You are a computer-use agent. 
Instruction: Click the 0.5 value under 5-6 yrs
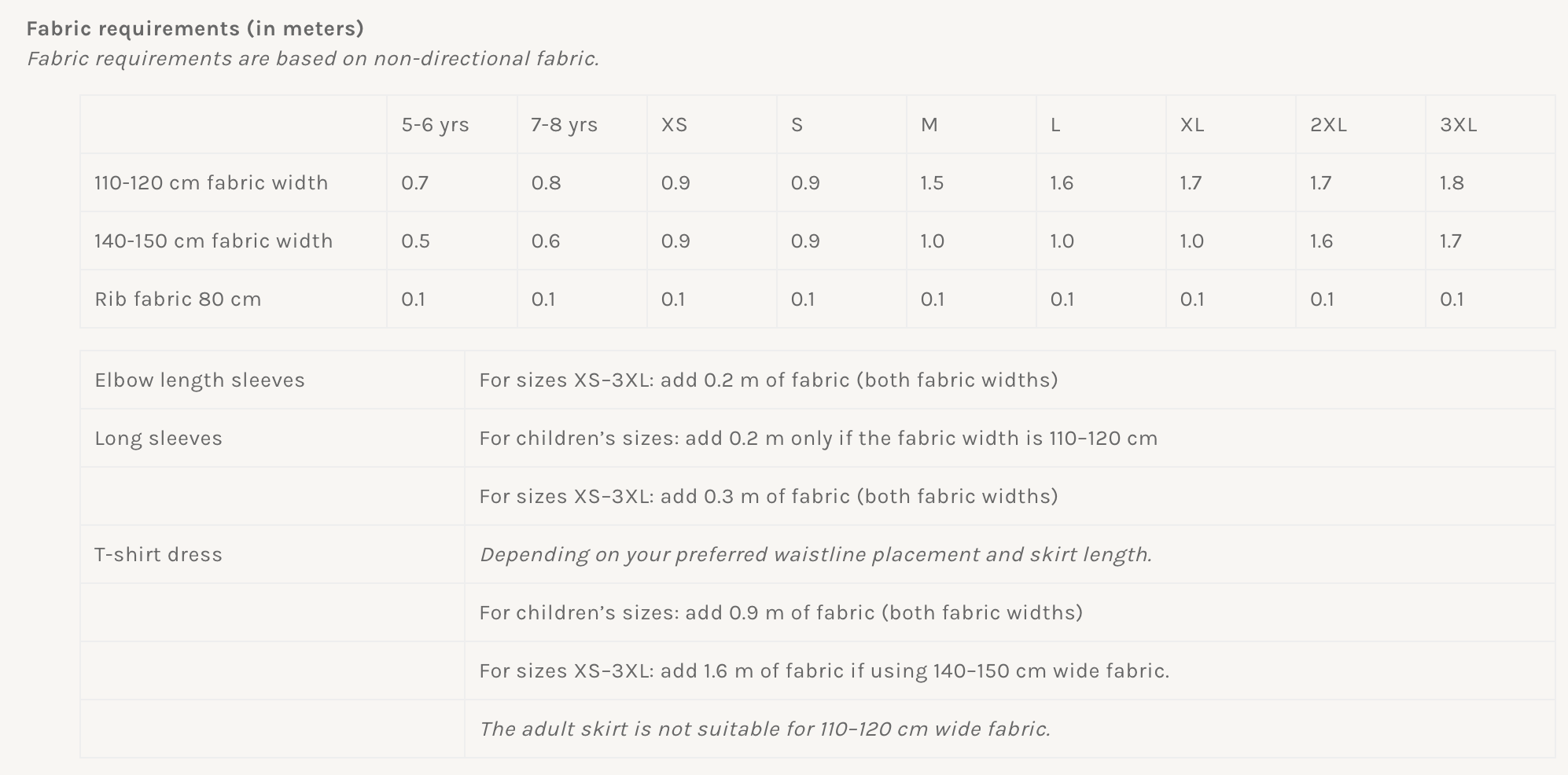(x=415, y=241)
